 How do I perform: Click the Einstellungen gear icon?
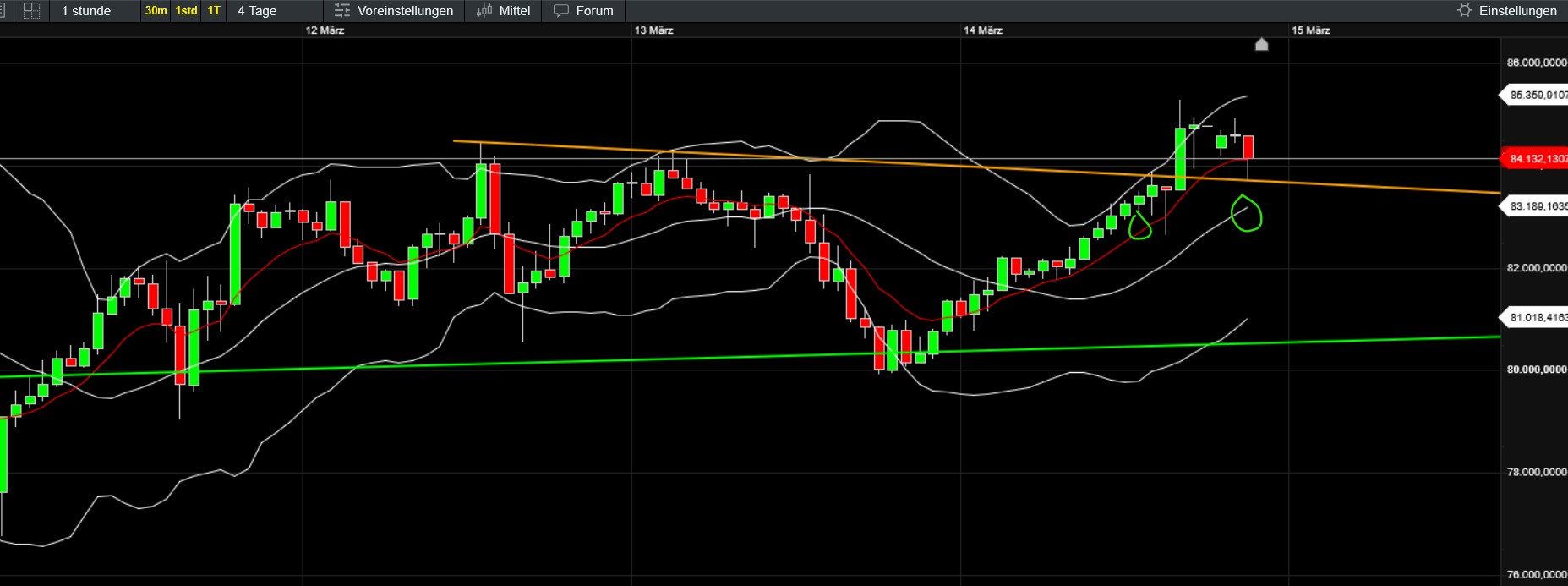click(1464, 11)
